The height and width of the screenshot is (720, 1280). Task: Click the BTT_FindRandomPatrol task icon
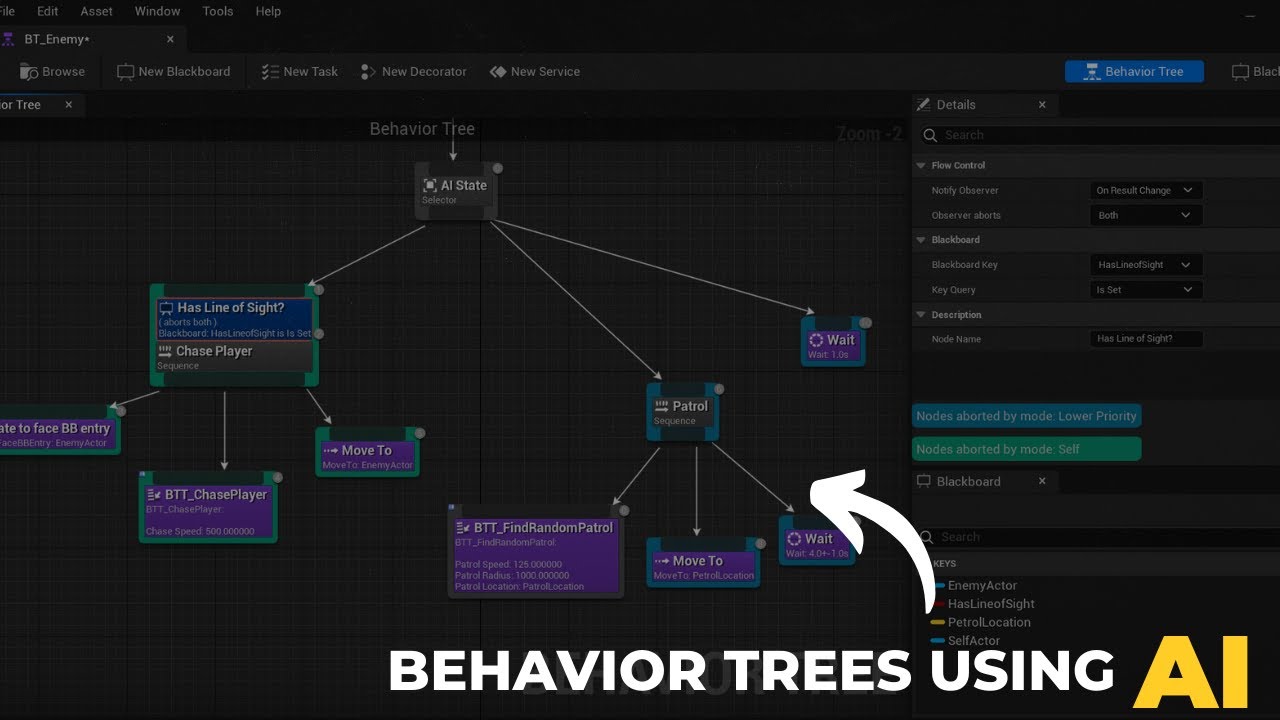click(x=463, y=528)
